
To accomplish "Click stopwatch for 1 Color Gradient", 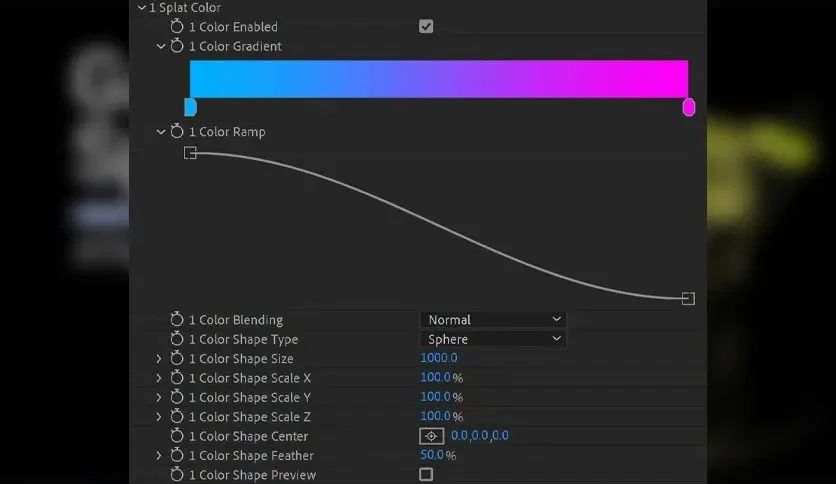I will [x=176, y=46].
